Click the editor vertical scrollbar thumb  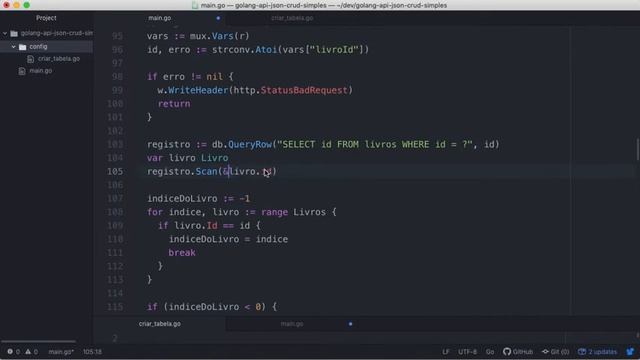(638, 150)
